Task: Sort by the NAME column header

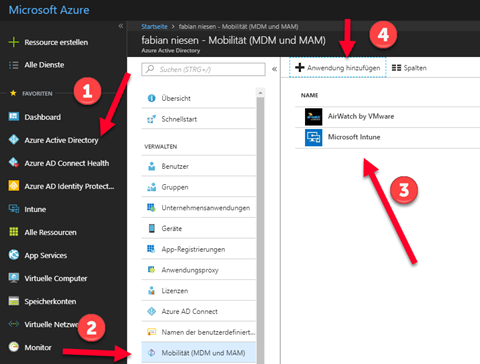Action: (309, 95)
